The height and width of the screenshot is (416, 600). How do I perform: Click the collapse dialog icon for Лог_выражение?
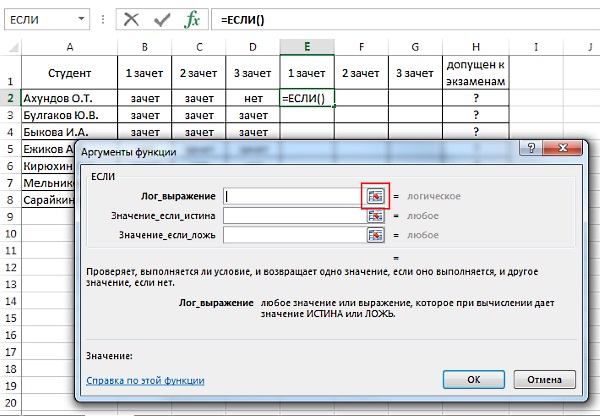pyautogui.click(x=375, y=197)
